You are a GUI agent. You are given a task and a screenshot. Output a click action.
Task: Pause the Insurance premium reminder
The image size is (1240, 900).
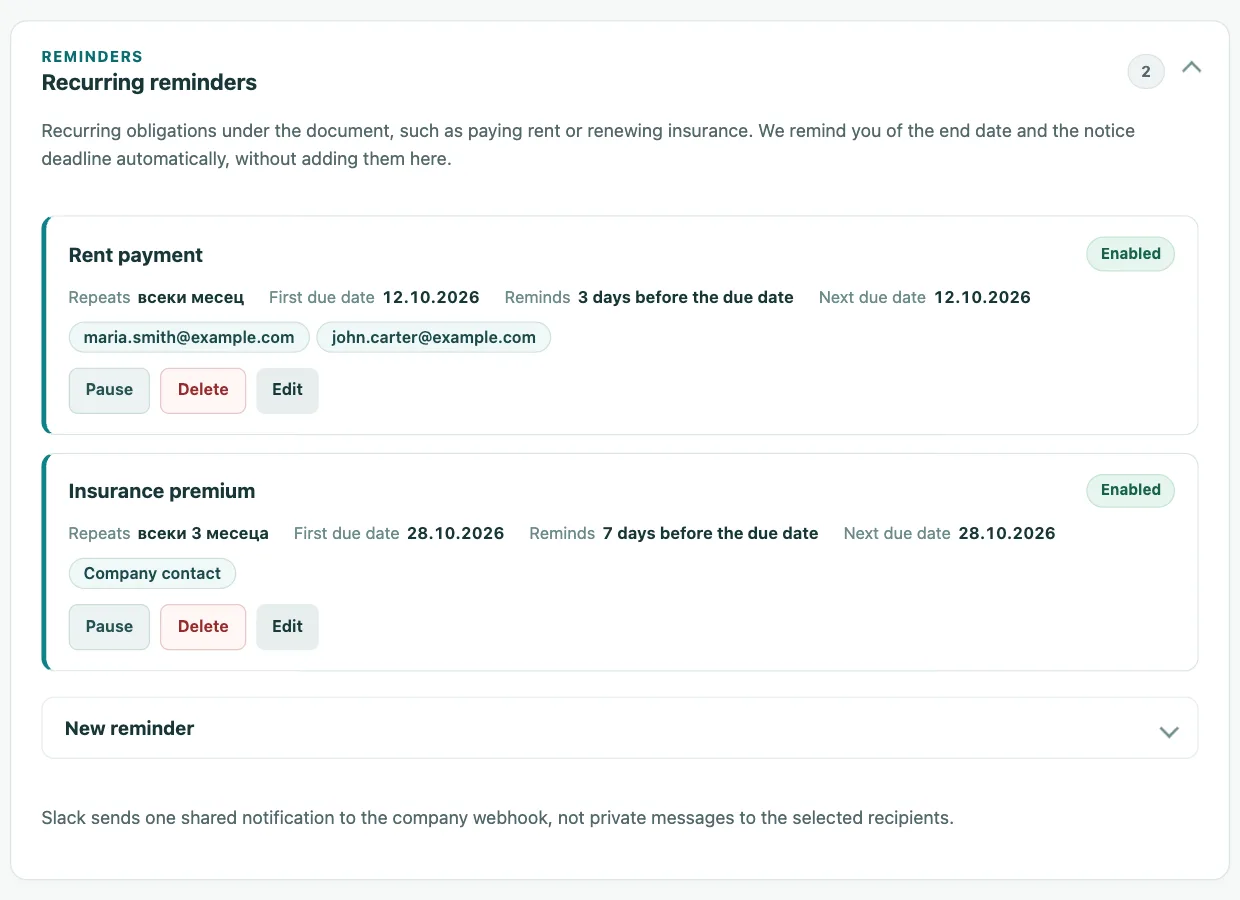[x=109, y=627]
